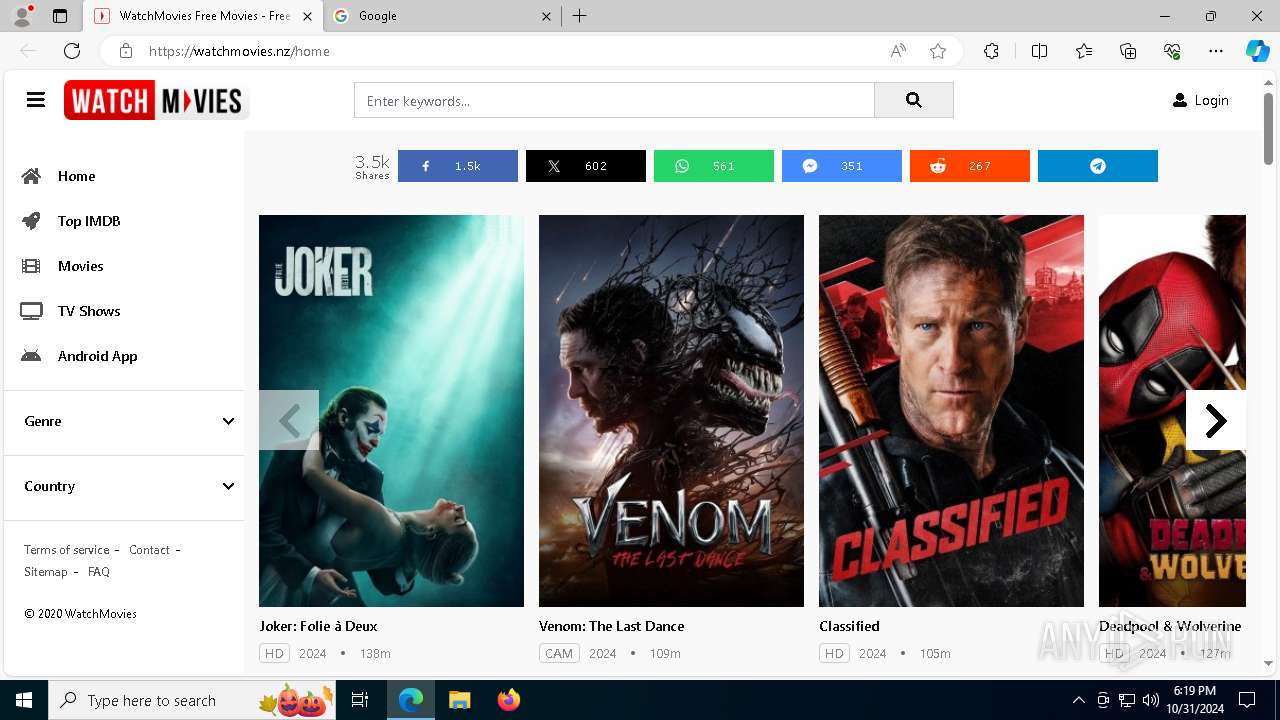The height and width of the screenshot is (720, 1280).
Task: Open FAQ link
Action: click(x=99, y=572)
